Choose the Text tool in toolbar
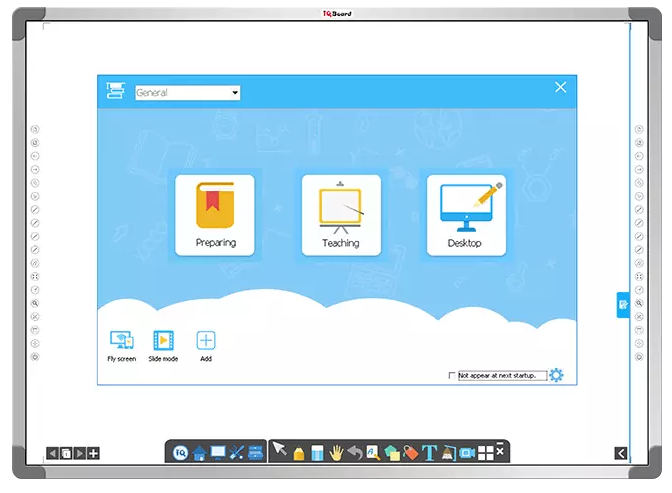 pyautogui.click(x=430, y=453)
